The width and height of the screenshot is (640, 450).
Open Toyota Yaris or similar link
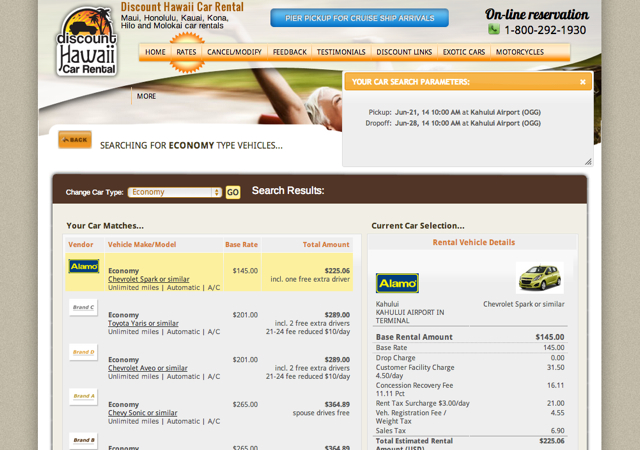(x=143, y=323)
